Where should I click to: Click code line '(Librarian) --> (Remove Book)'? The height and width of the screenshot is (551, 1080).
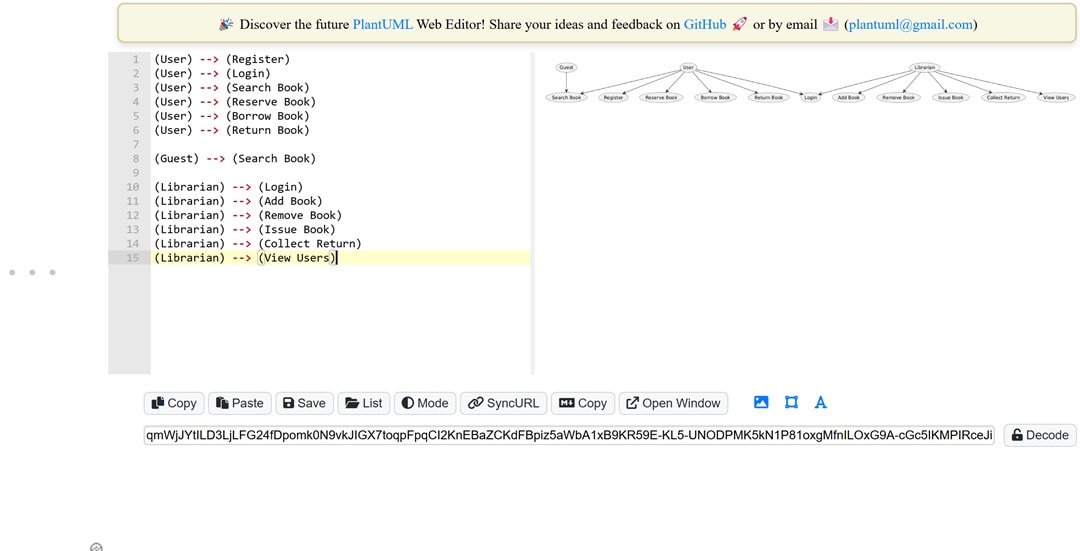[x=248, y=215]
